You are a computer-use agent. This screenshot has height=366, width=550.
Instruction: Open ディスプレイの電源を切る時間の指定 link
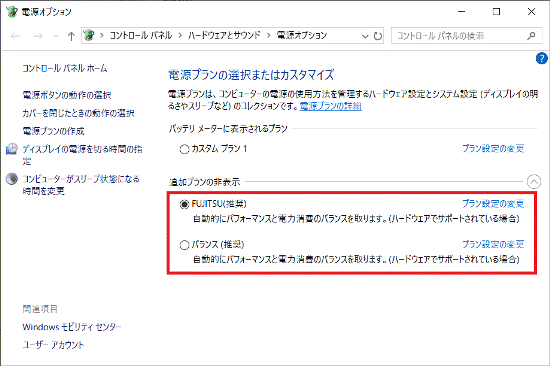click(x=82, y=155)
